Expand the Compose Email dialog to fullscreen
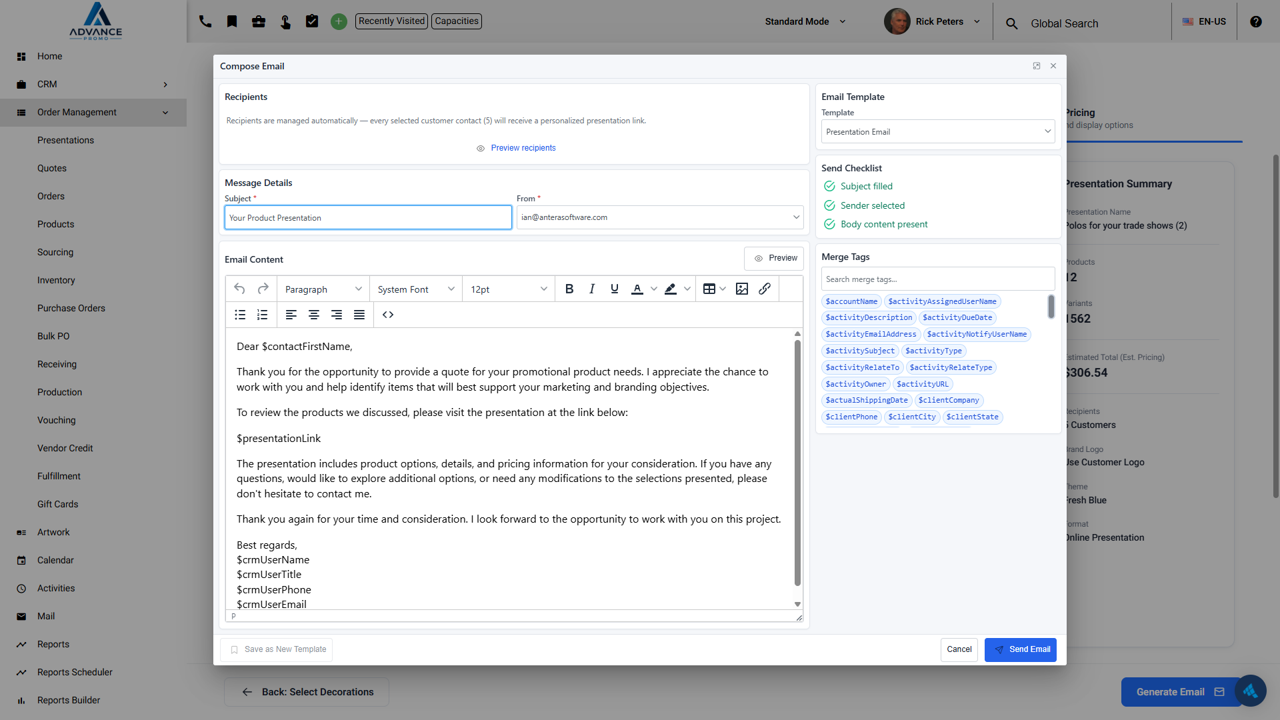This screenshot has height=720, width=1280. pyautogui.click(x=1036, y=66)
